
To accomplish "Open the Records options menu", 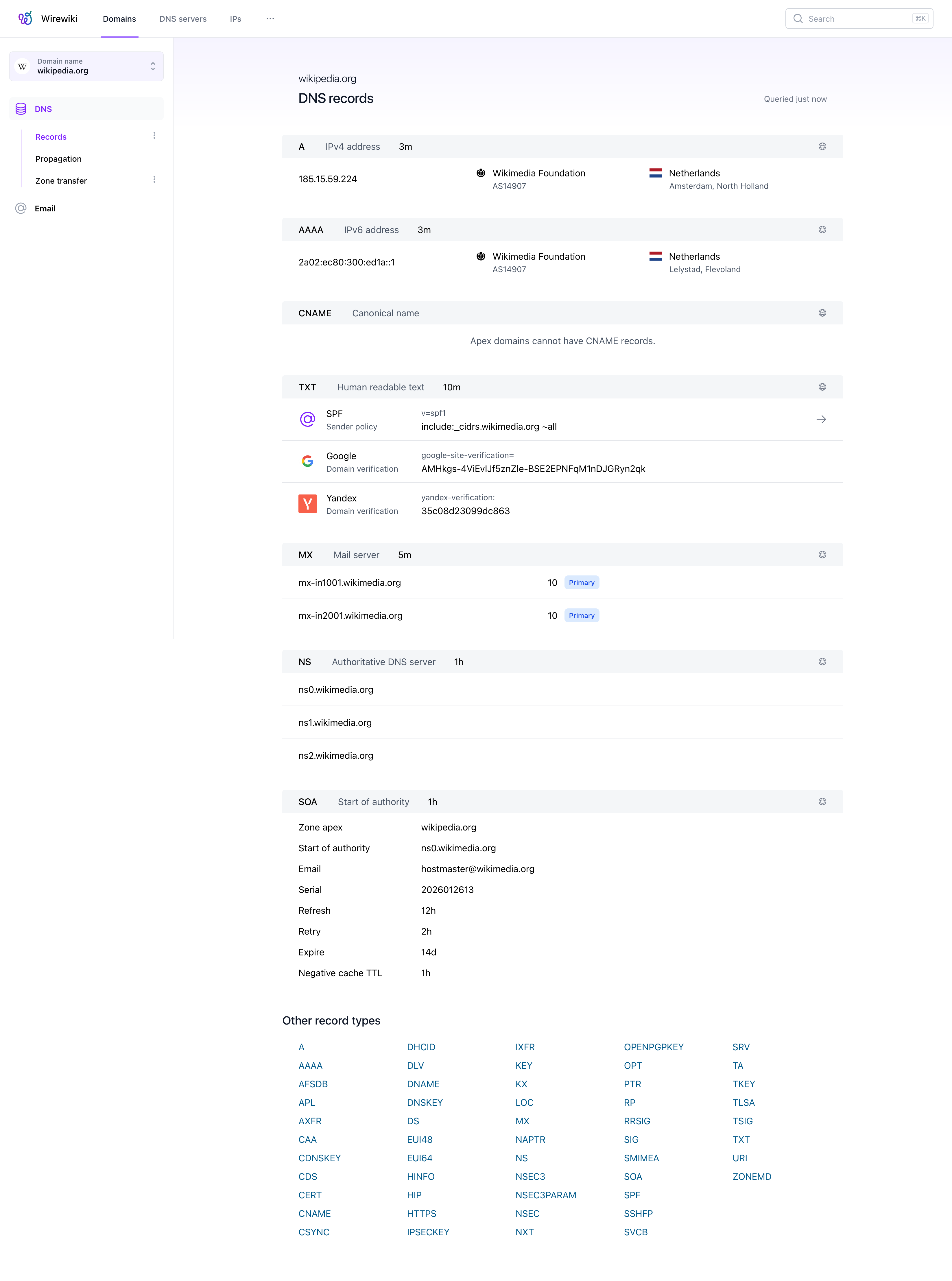I will pyautogui.click(x=154, y=136).
